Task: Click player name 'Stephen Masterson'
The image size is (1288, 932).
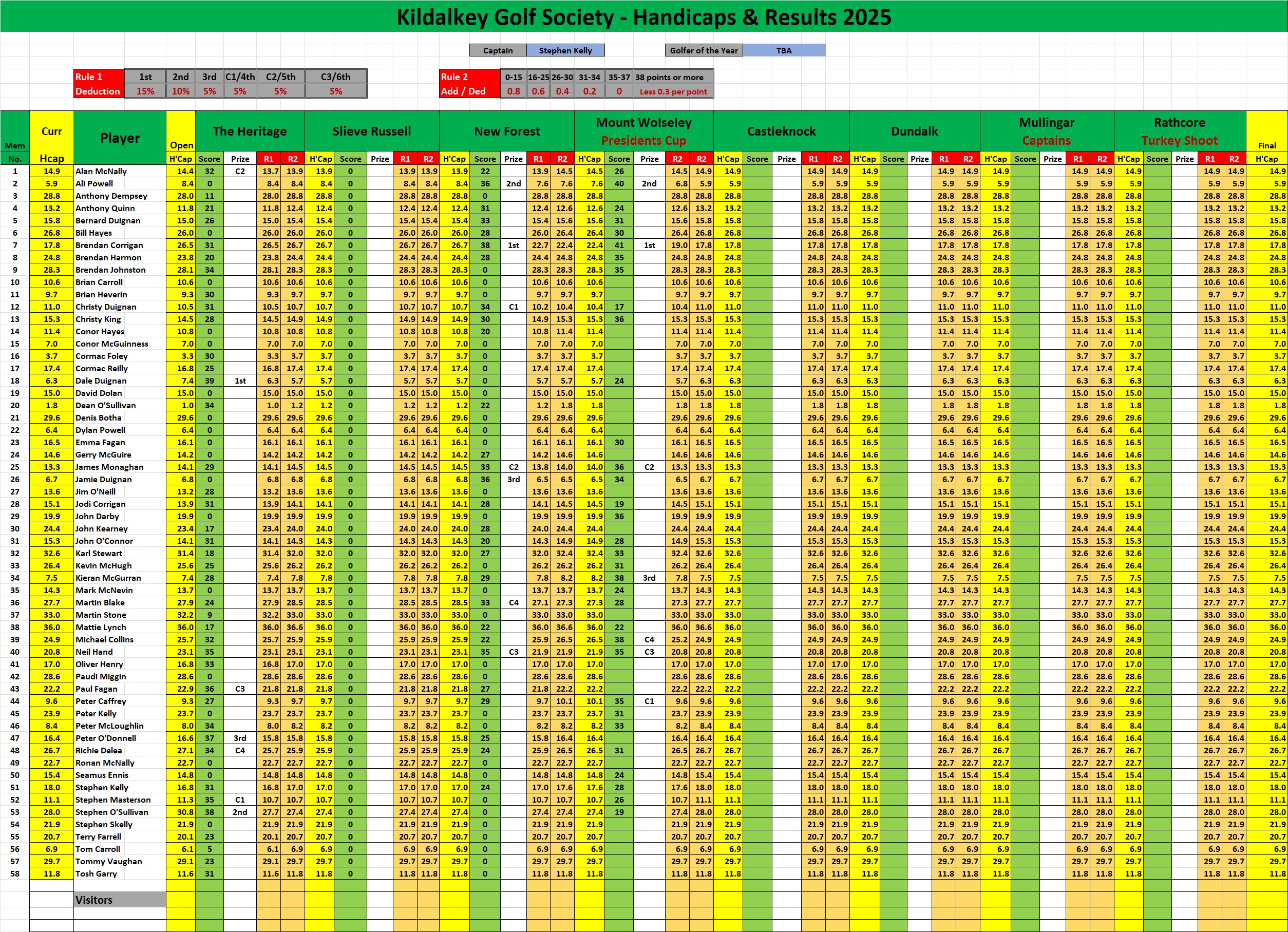Action: (113, 800)
